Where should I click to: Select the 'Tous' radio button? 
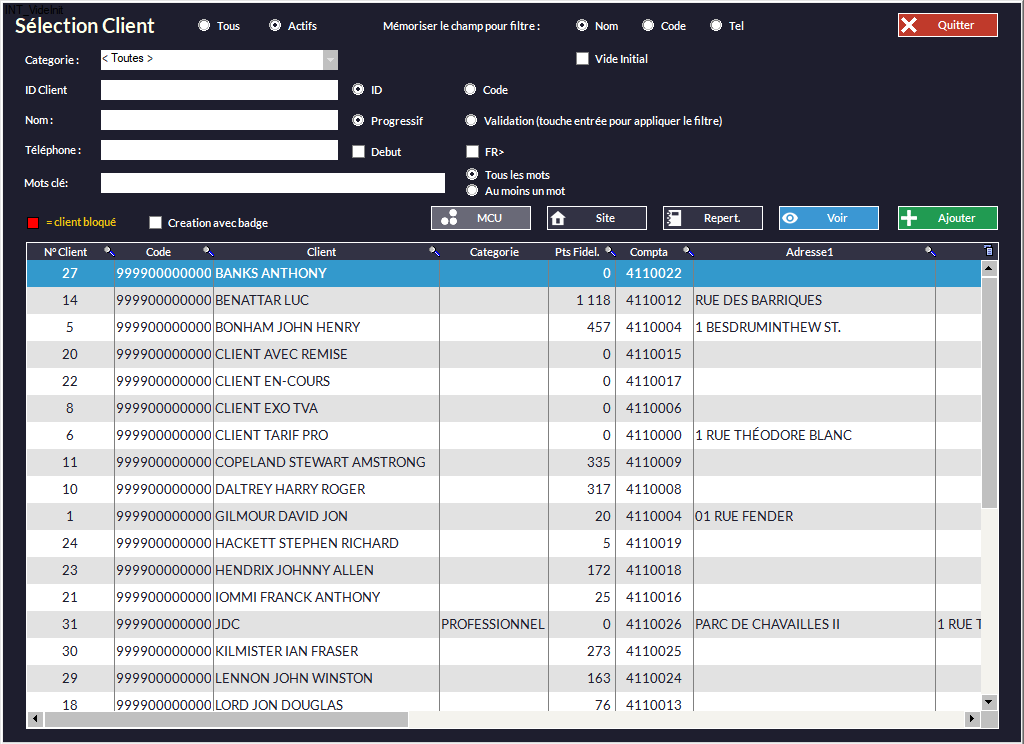tap(204, 26)
